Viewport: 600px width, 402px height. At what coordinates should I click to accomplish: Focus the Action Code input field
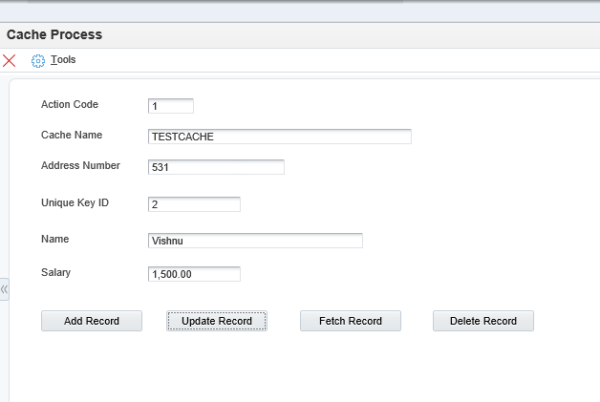tap(171, 106)
